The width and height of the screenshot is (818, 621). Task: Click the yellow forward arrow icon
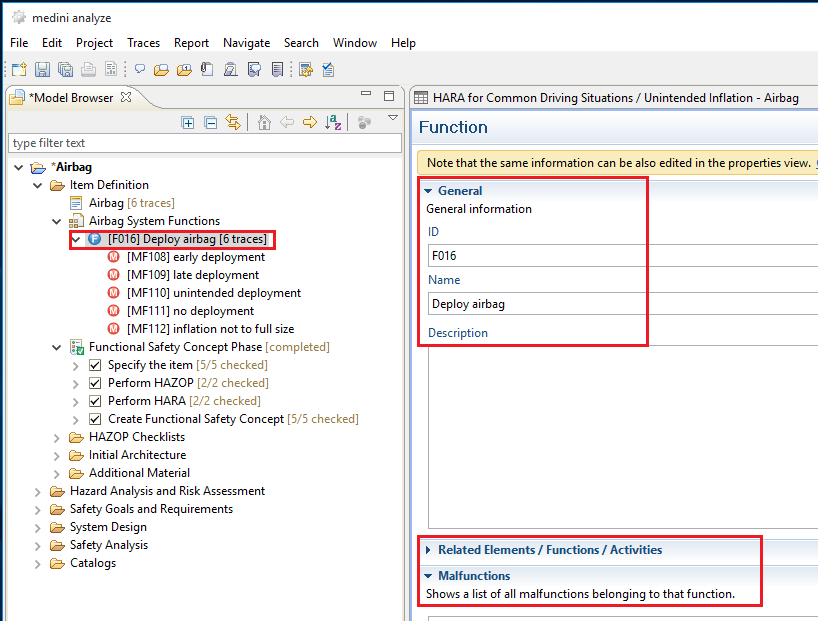coord(310,122)
